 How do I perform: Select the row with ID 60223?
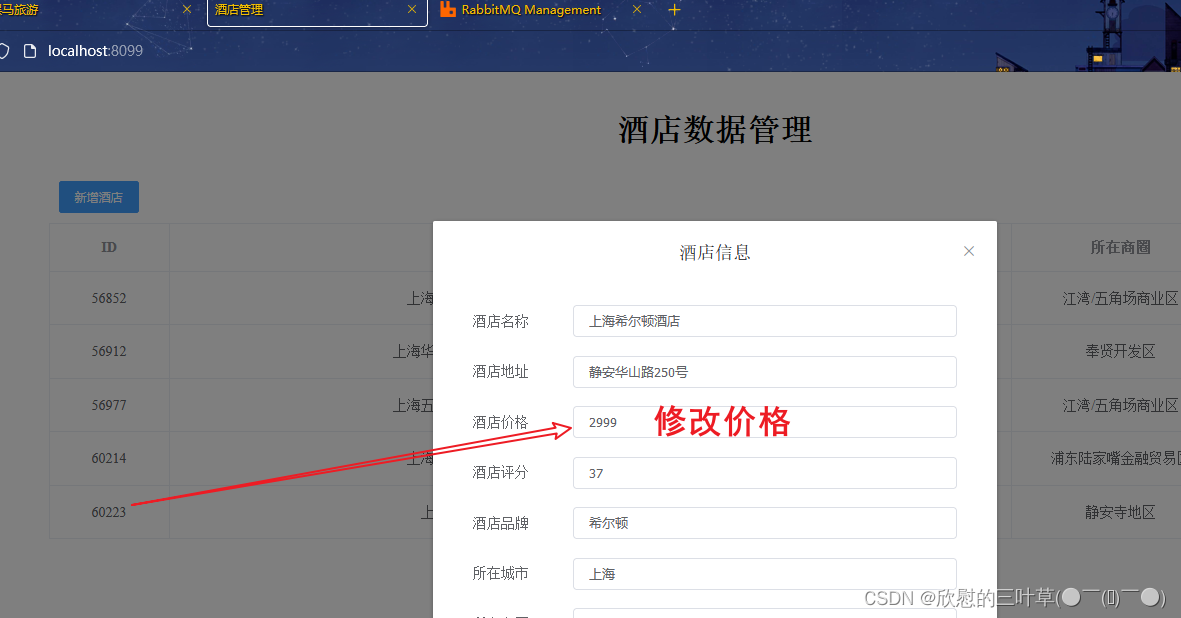109,512
